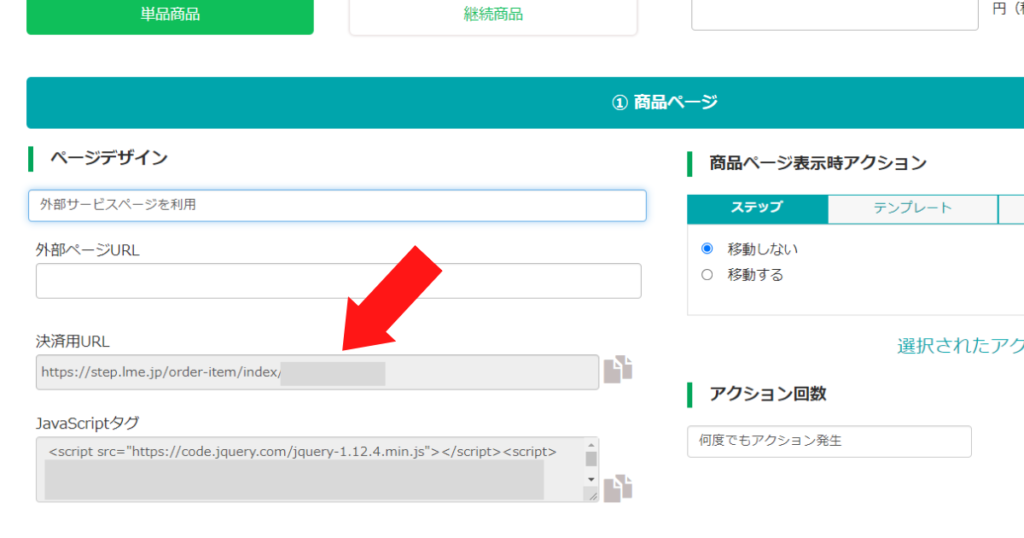
Task: Click the 外部ページURL label
Action: coord(88,250)
